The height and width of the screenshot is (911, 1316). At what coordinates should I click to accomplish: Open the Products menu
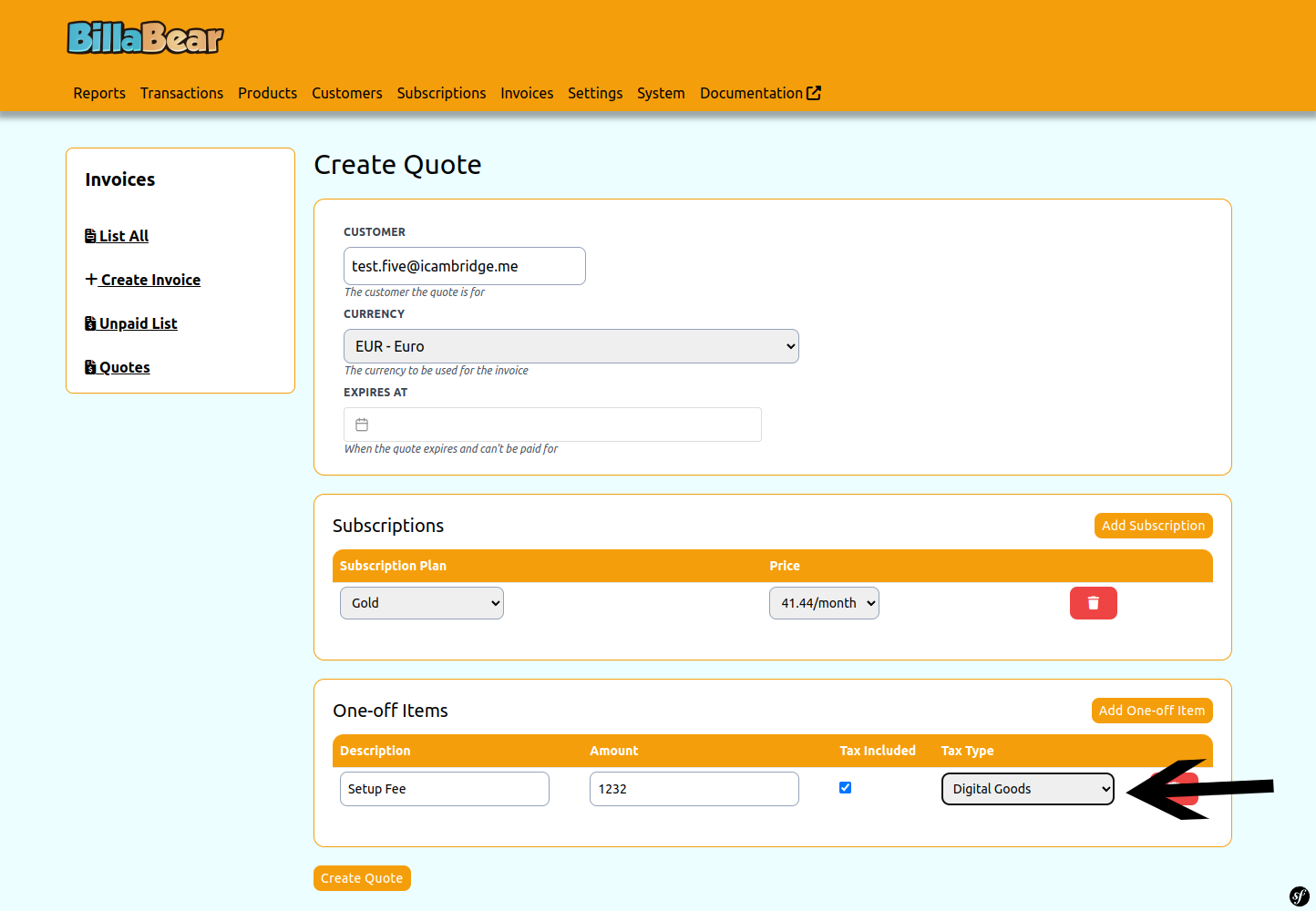pyautogui.click(x=267, y=93)
